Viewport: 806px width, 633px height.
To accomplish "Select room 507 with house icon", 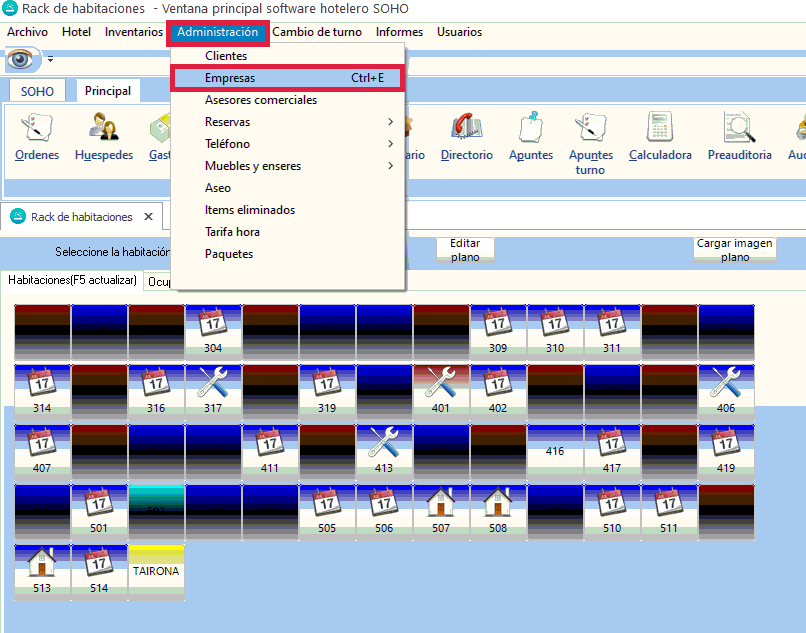I will pyautogui.click(x=441, y=513).
